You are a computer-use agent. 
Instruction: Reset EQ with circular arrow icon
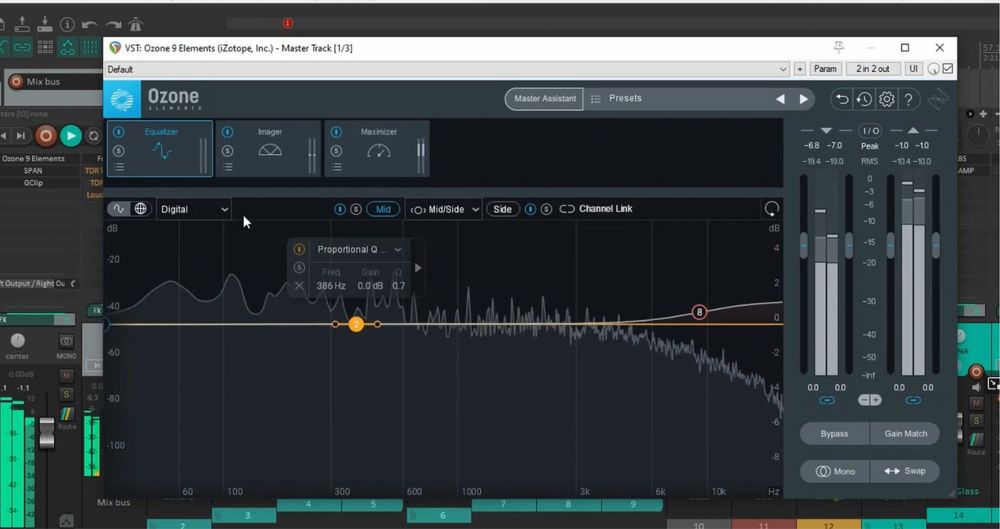(771, 209)
